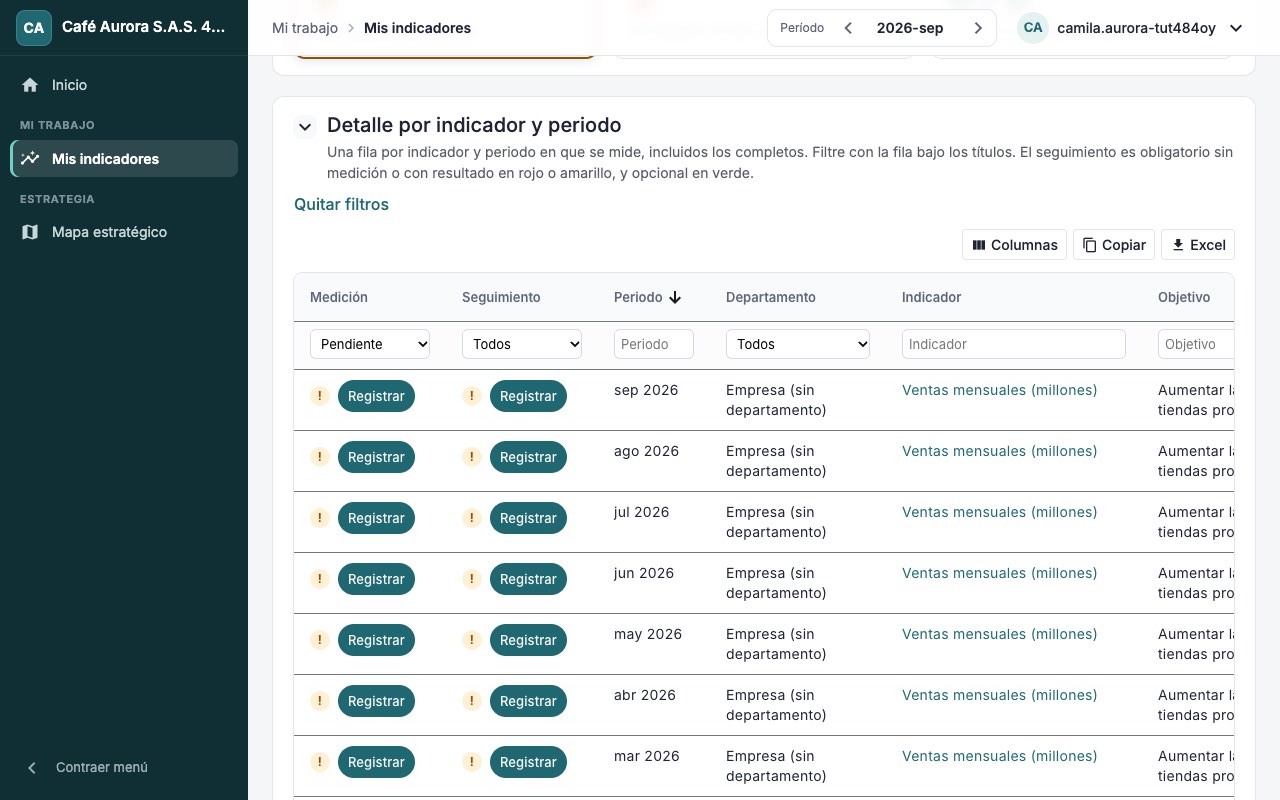Collapse the Detalle por indicador y periodo section
The width and height of the screenshot is (1280, 800).
[x=305, y=127]
